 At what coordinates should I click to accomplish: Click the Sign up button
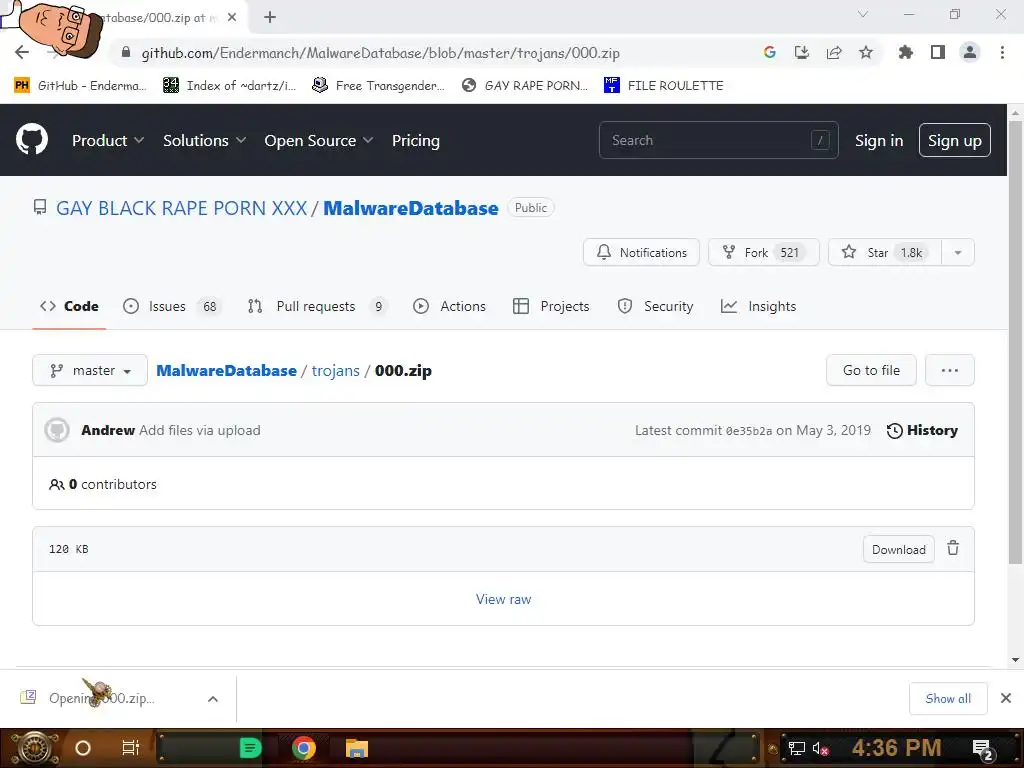point(955,140)
